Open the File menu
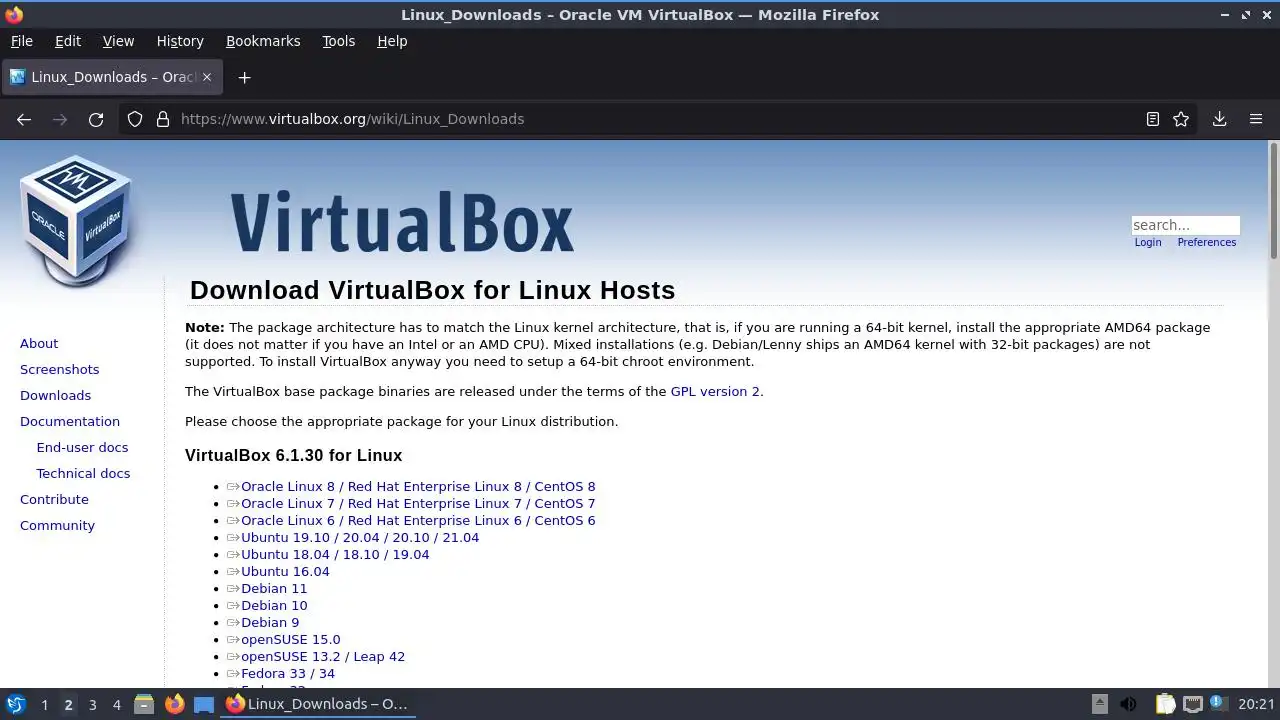1280x720 pixels. (21, 41)
